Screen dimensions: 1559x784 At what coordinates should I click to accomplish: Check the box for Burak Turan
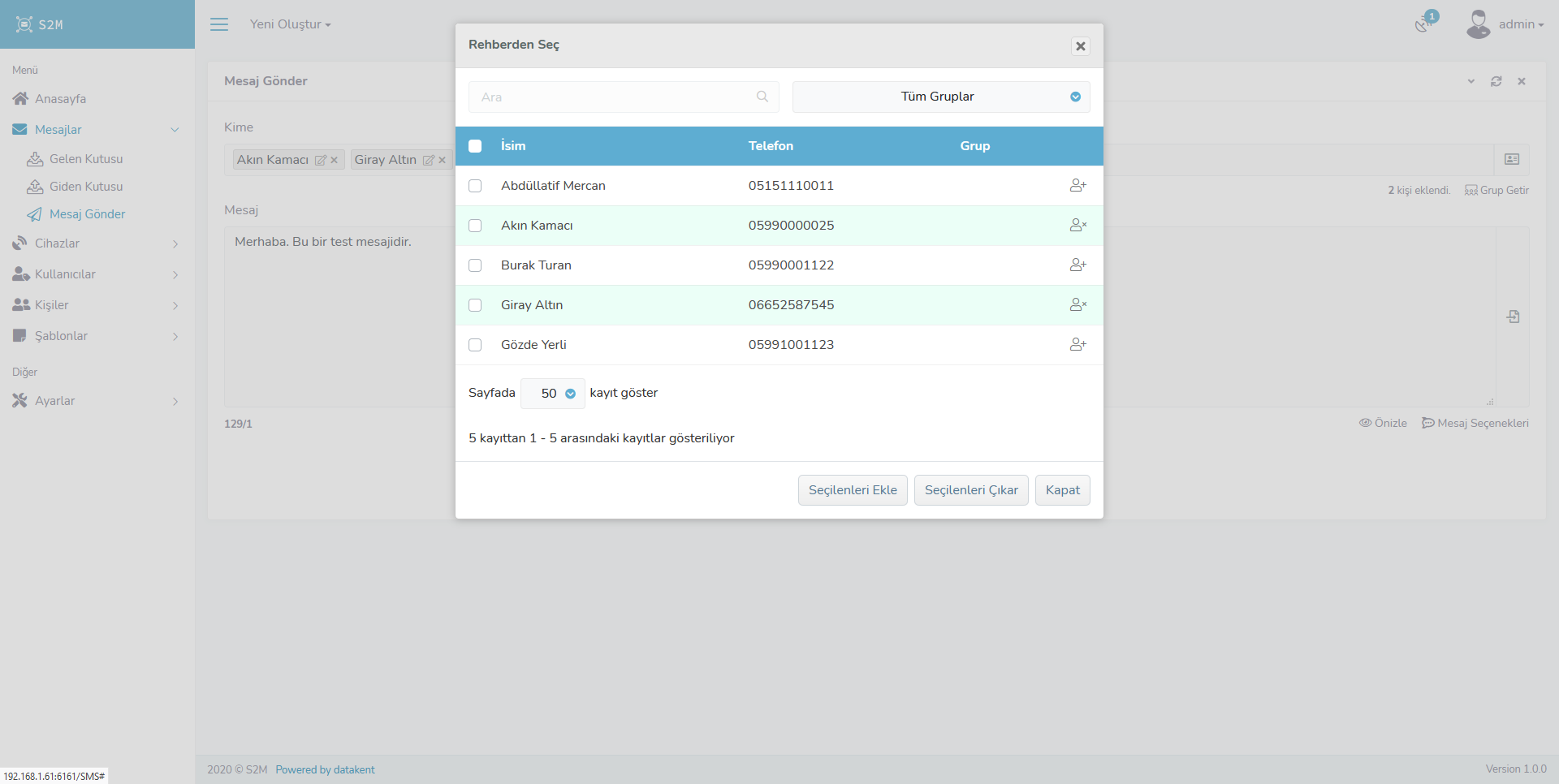[475, 265]
